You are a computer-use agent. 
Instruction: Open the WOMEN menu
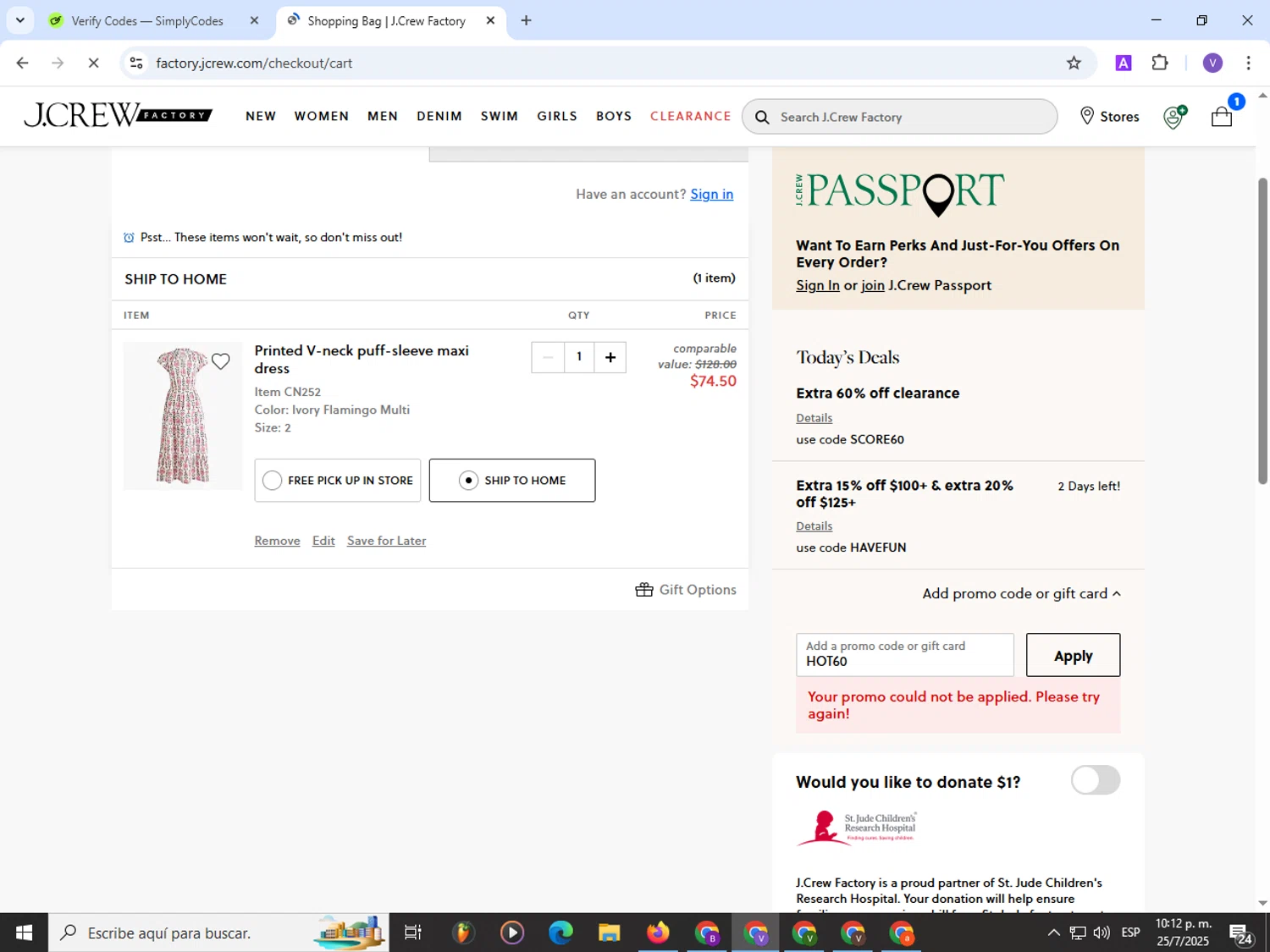[x=322, y=116]
